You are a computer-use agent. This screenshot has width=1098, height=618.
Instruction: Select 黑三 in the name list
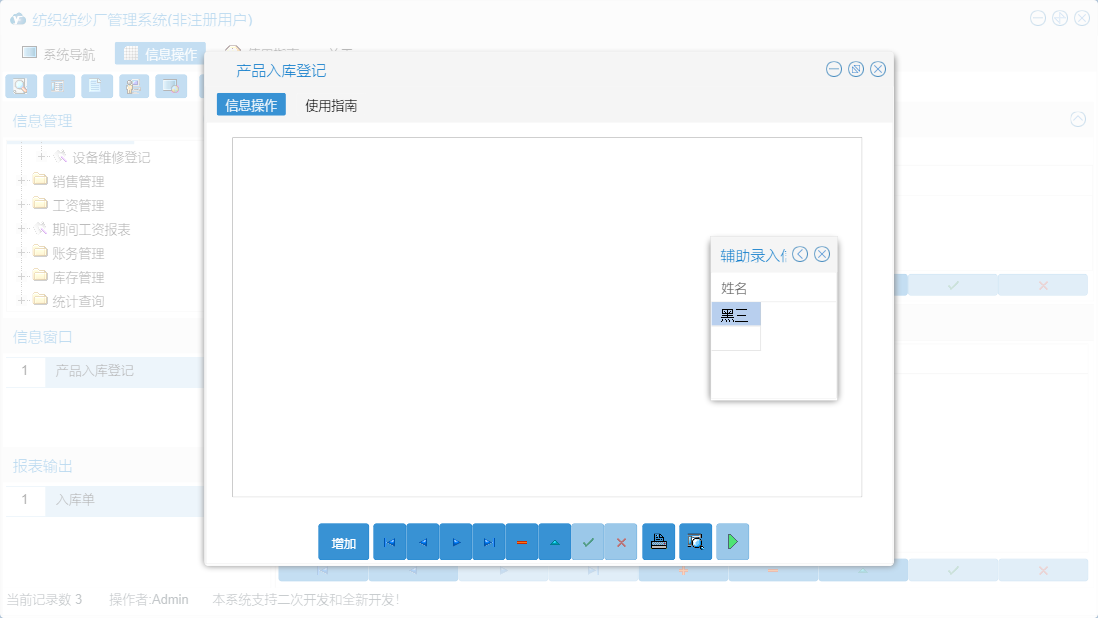click(x=735, y=314)
